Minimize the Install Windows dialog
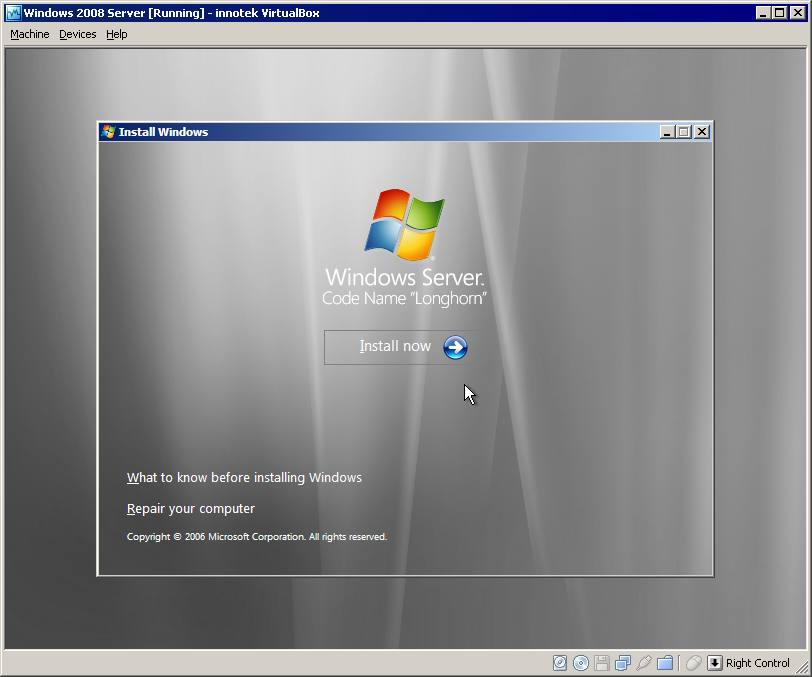812x677 pixels. pyautogui.click(x=668, y=132)
